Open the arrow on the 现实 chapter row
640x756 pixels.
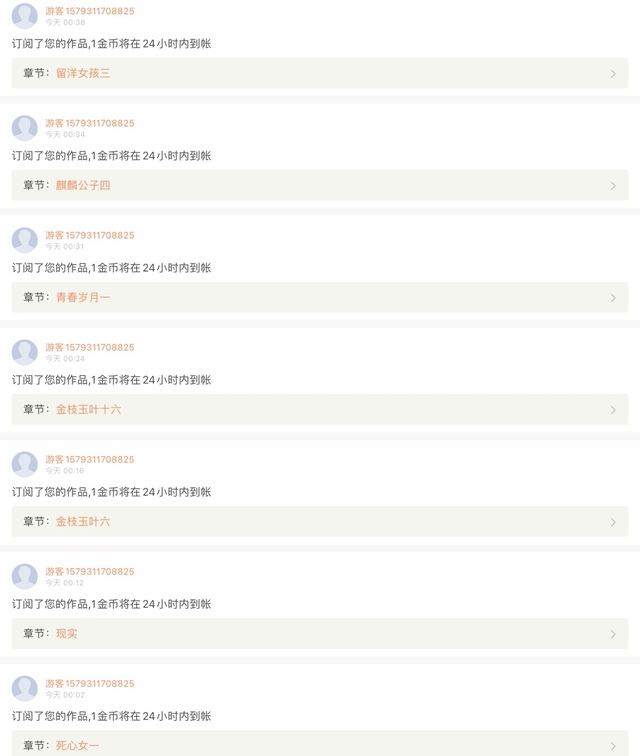(x=613, y=634)
